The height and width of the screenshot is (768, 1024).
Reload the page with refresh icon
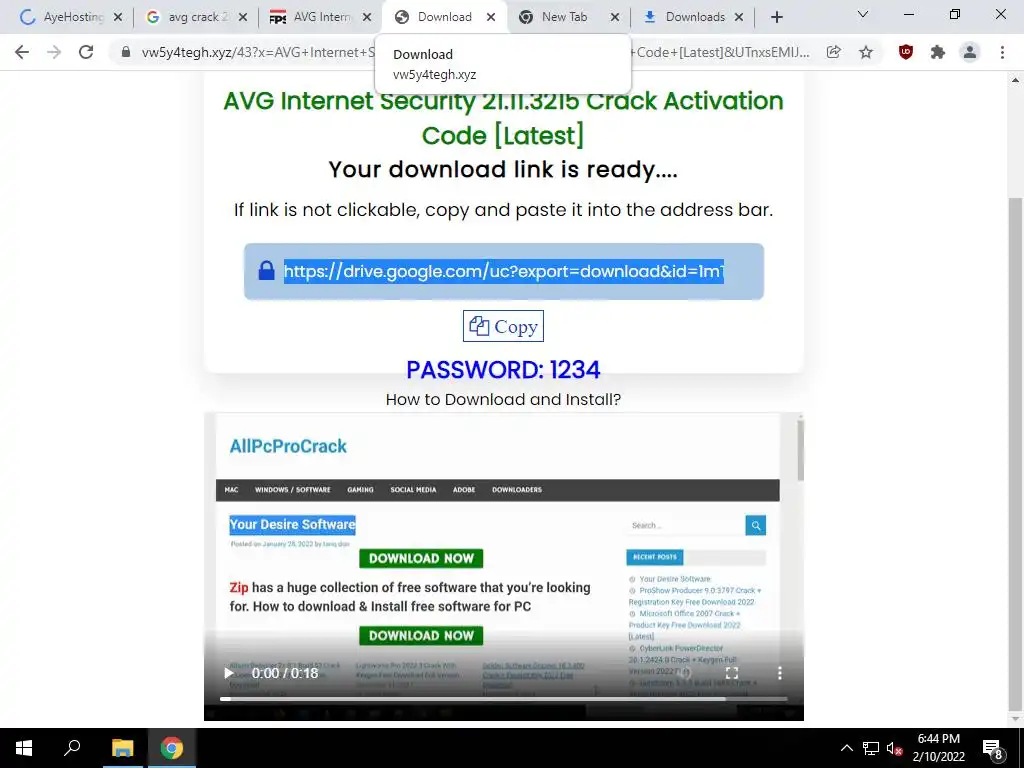[x=86, y=52]
